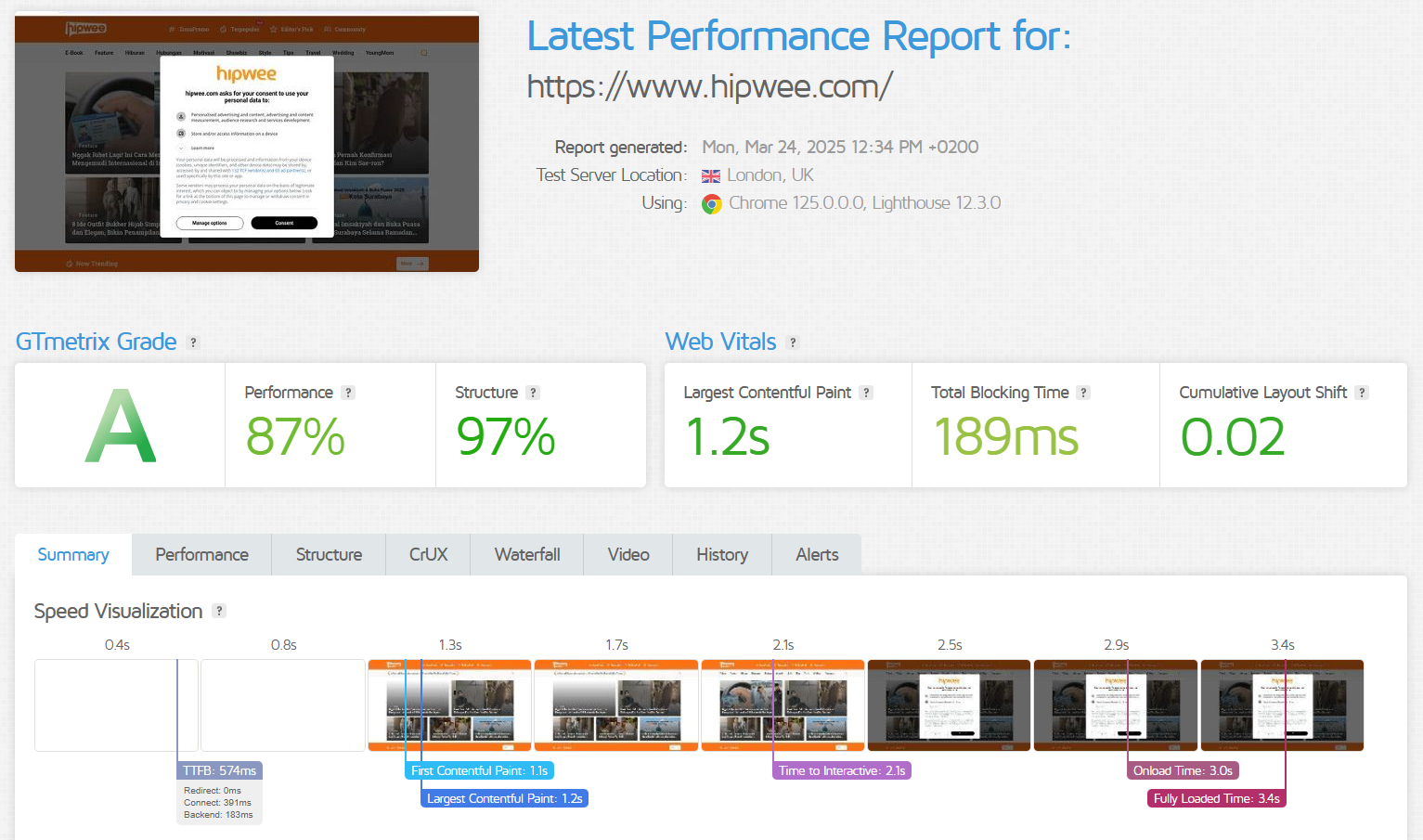Open Largest Contentful Paint help icon
The image size is (1423, 840).
866,393
